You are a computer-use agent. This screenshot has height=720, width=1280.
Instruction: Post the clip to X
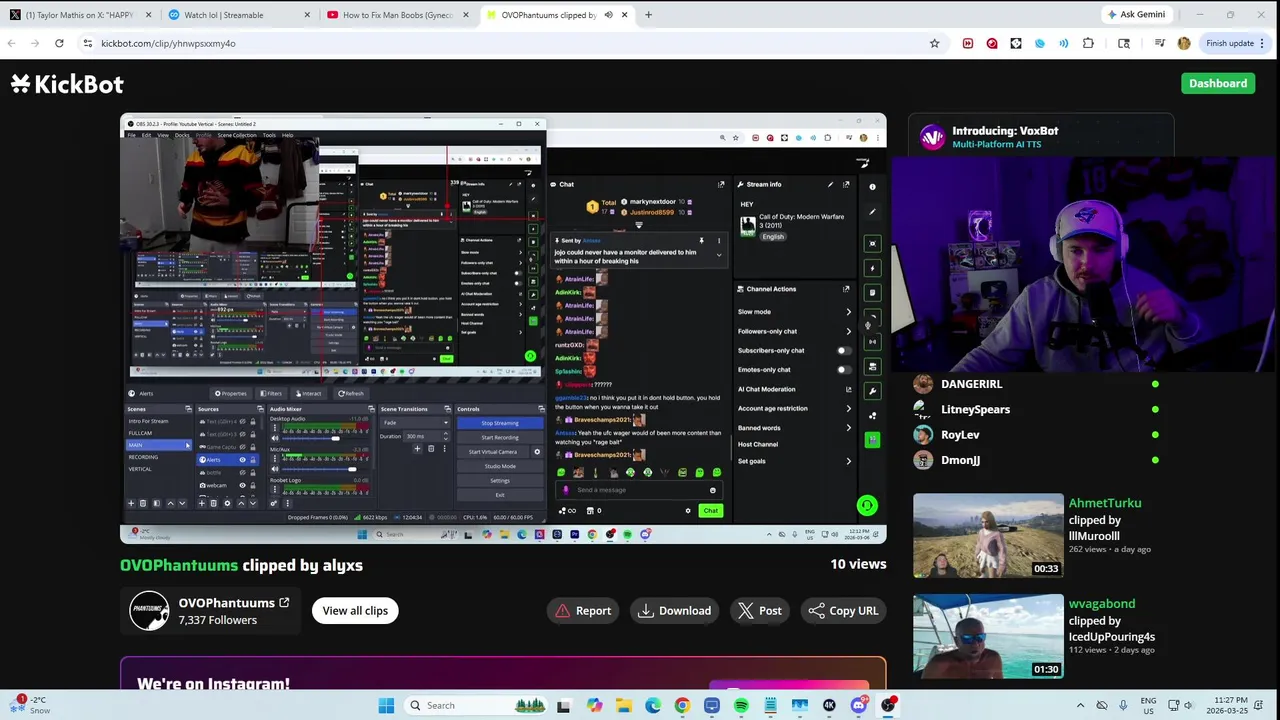click(760, 611)
